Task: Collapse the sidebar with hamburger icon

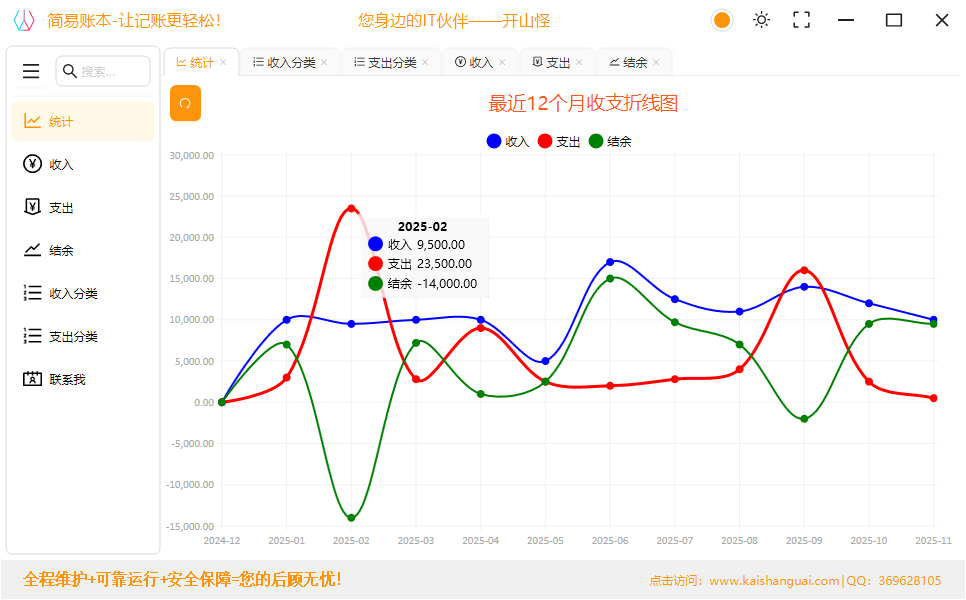Action: coord(31,71)
